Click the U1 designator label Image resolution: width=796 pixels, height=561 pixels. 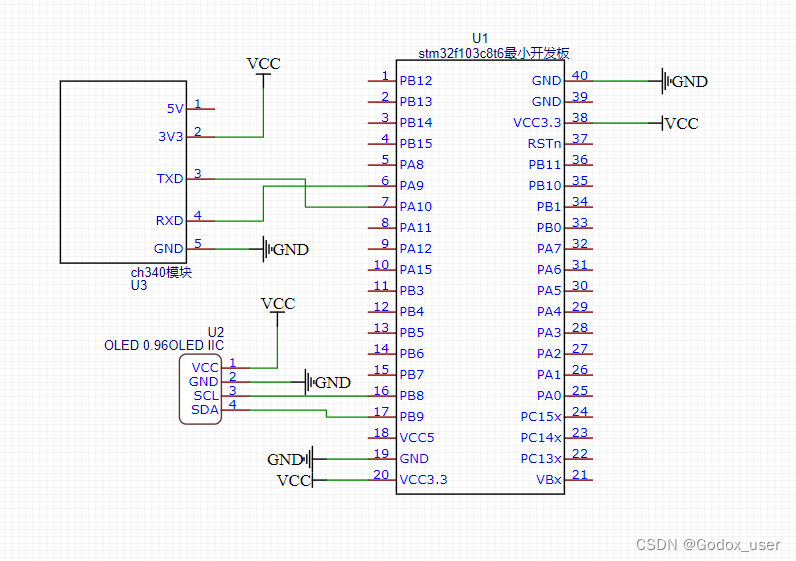coord(480,38)
